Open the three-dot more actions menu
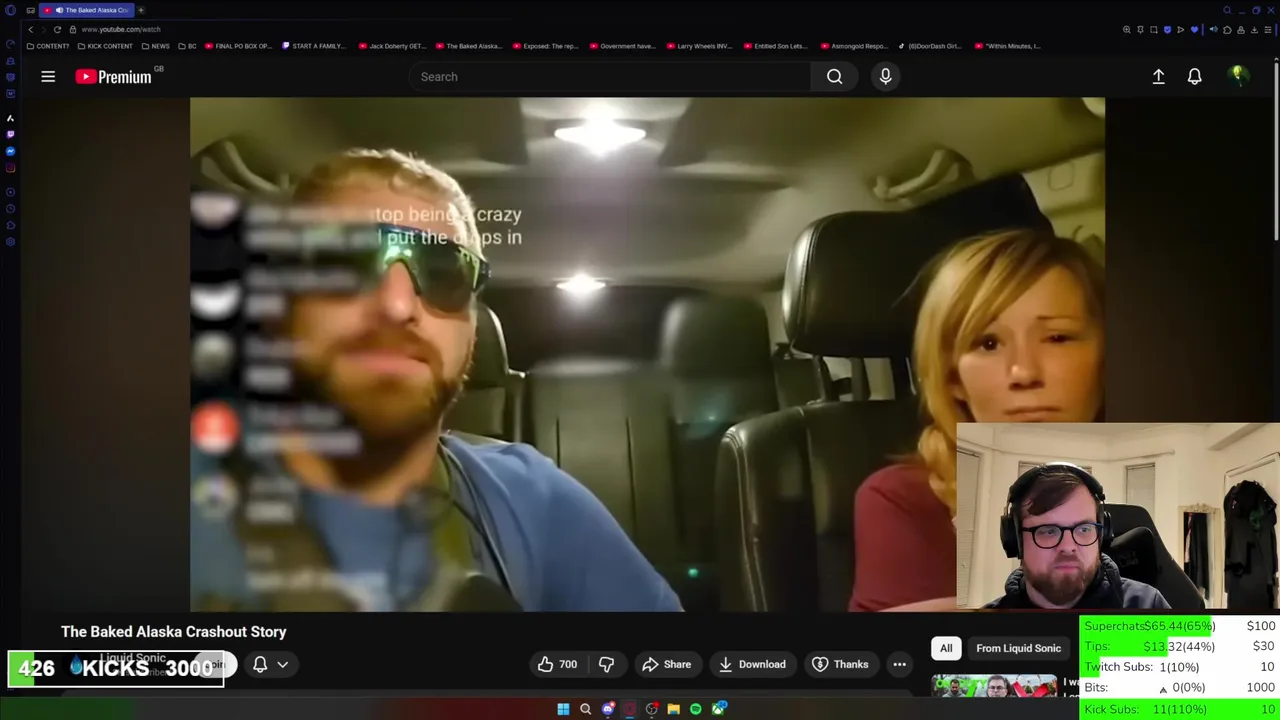 (899, 664)
